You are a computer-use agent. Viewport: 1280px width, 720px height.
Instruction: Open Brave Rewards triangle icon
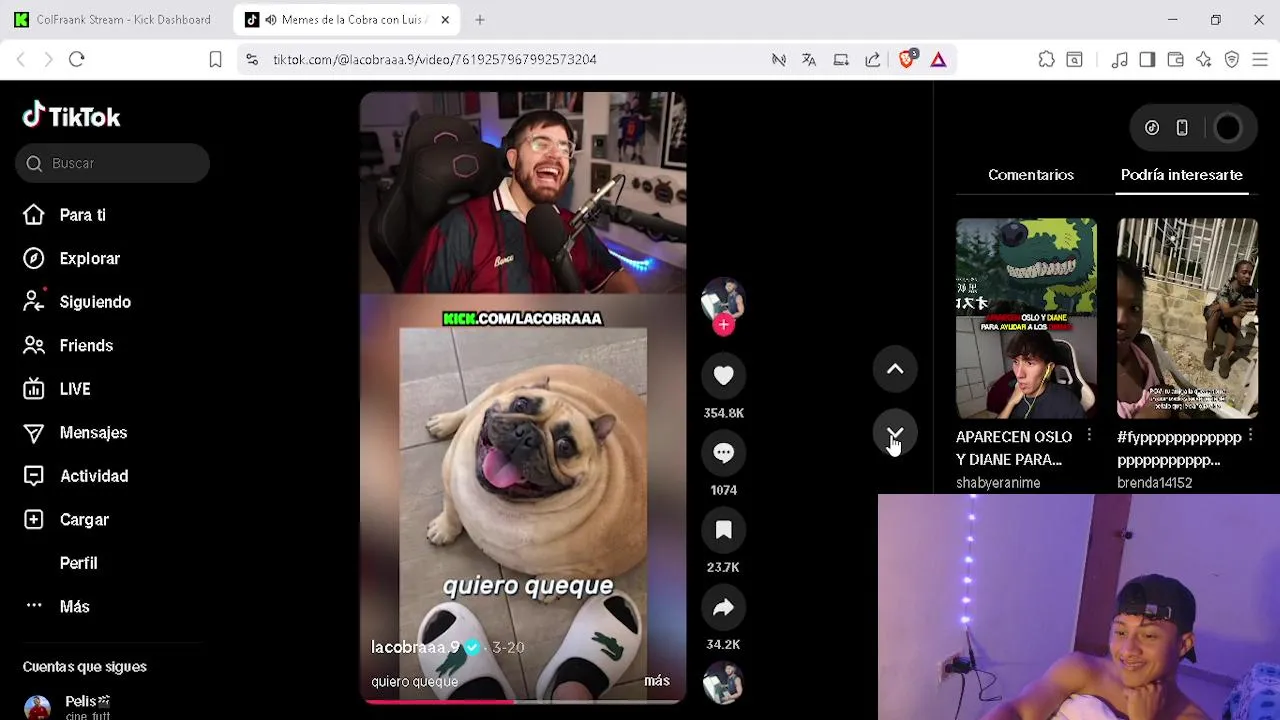[x=938, y=59]
